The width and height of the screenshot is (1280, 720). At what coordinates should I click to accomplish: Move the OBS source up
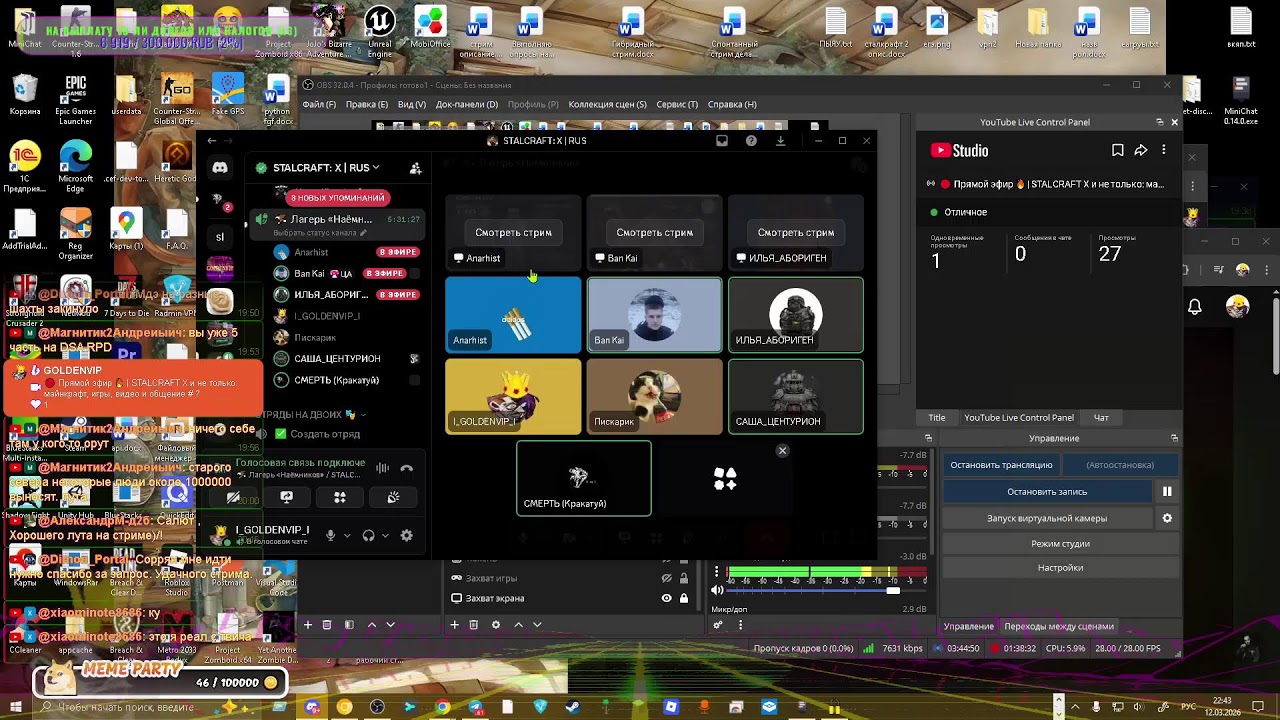click(518, 625)
